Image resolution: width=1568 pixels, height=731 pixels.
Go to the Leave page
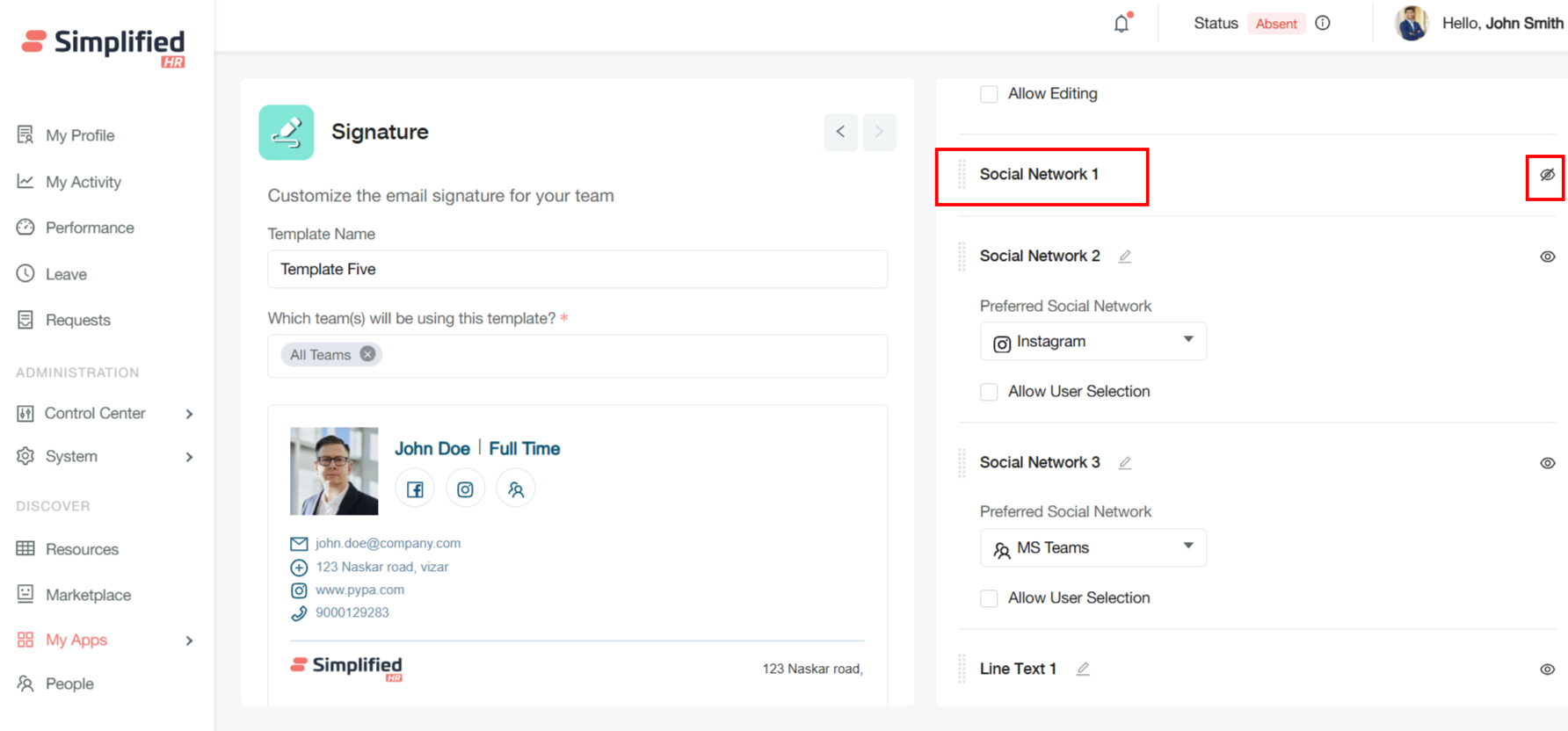66,274
